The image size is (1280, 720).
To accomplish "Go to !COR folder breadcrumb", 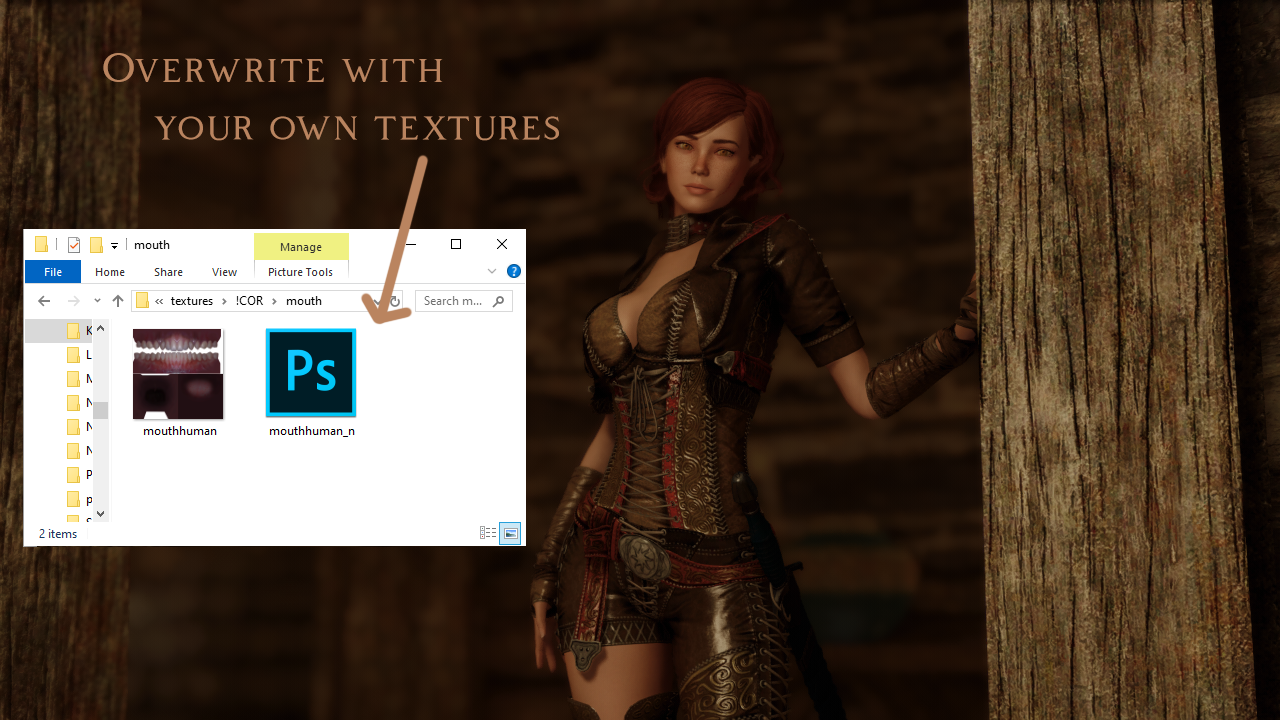I will (249, 301).
